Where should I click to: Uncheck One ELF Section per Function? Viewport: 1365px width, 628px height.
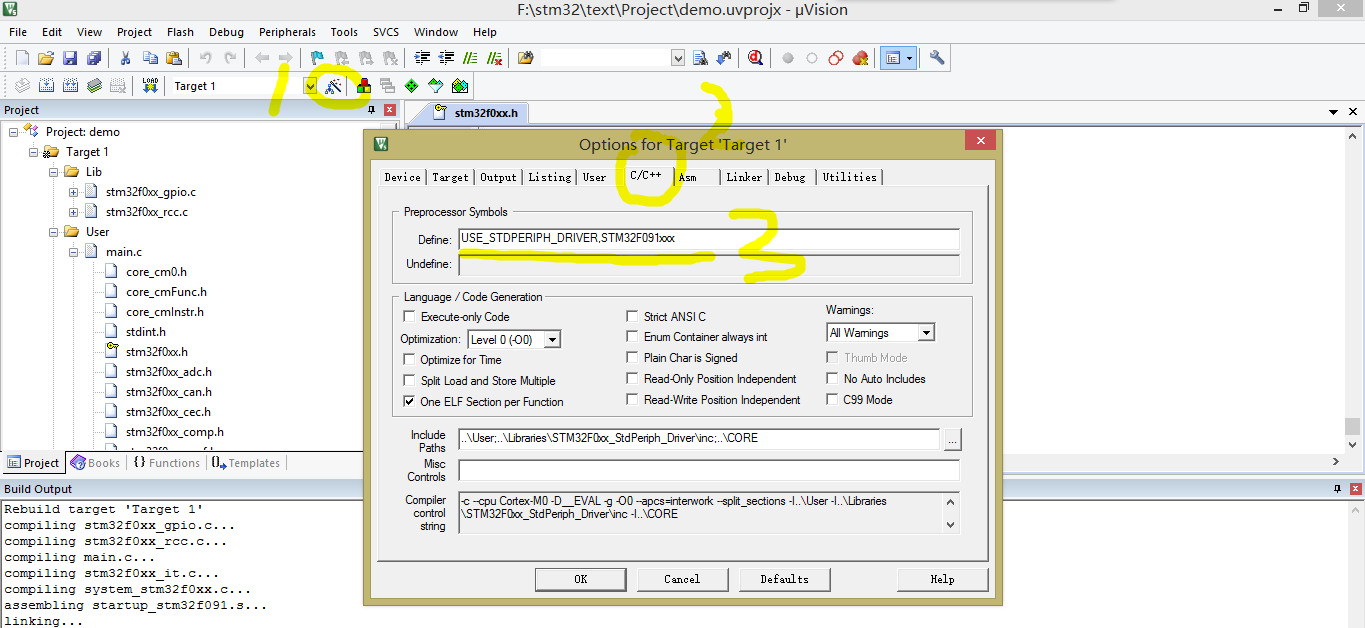(410, 402)
